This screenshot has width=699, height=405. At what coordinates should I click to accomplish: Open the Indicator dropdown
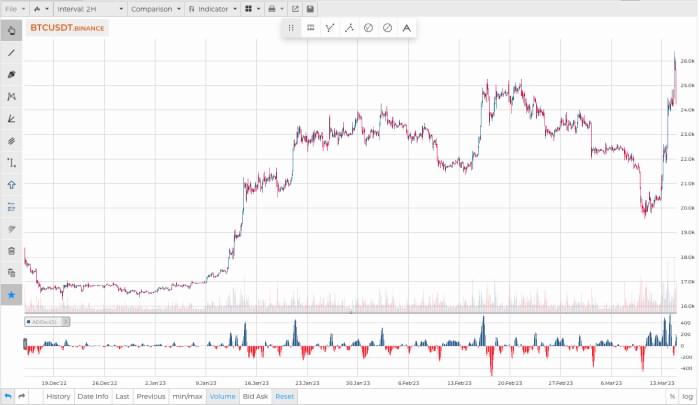pos(213,9)
